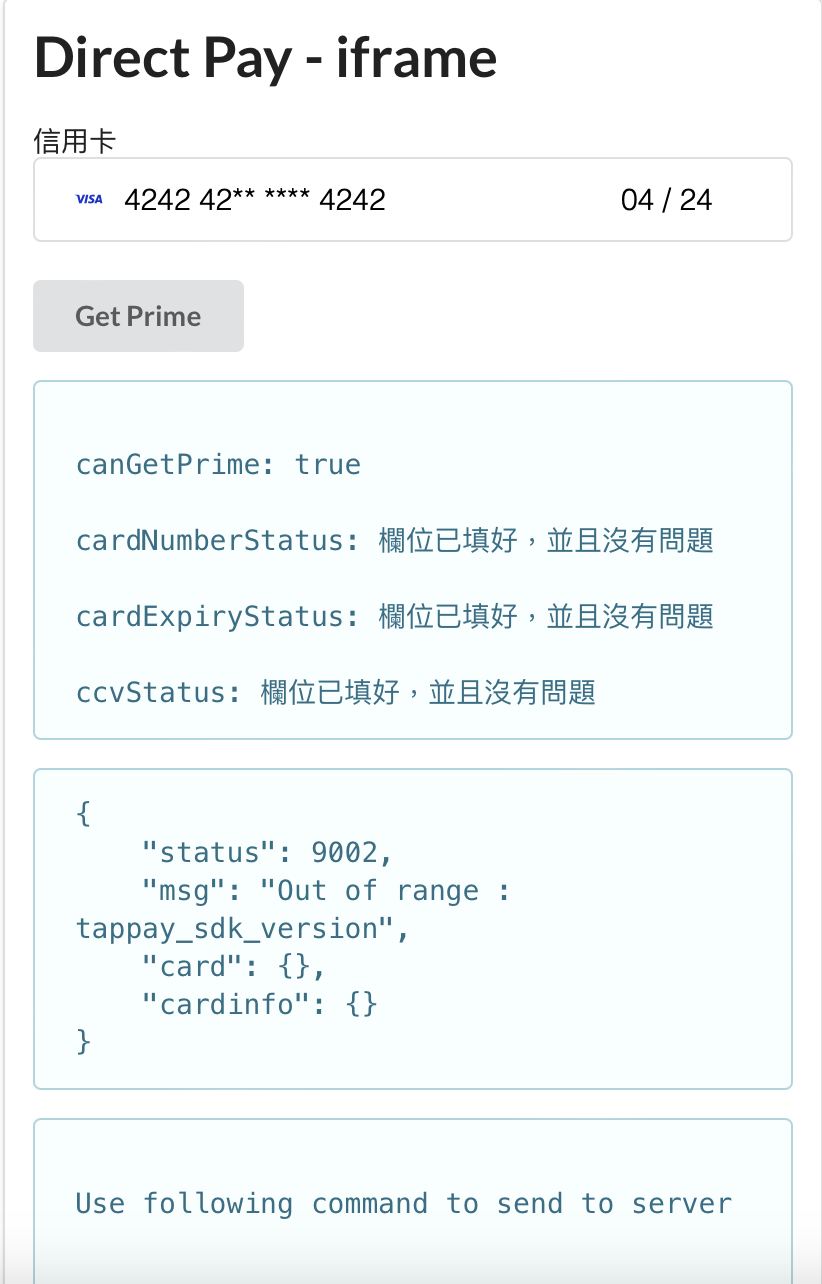Click the Direct Pay - iframe heading
822x1284 pixels.
[x=265, y=56]
